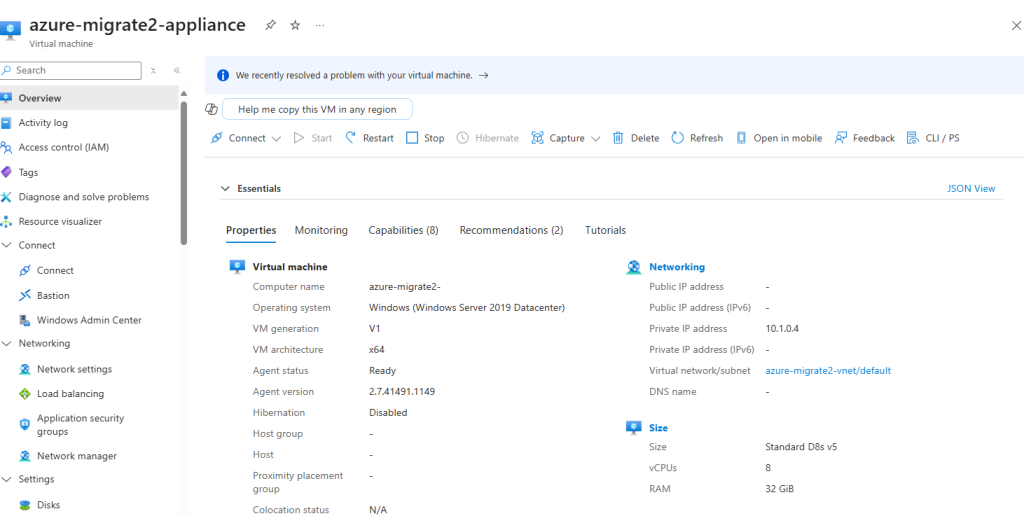Viewport: 1024px width, 516px height.
Task: Open in mobile icon button
Action: click(x=741, y=138)
